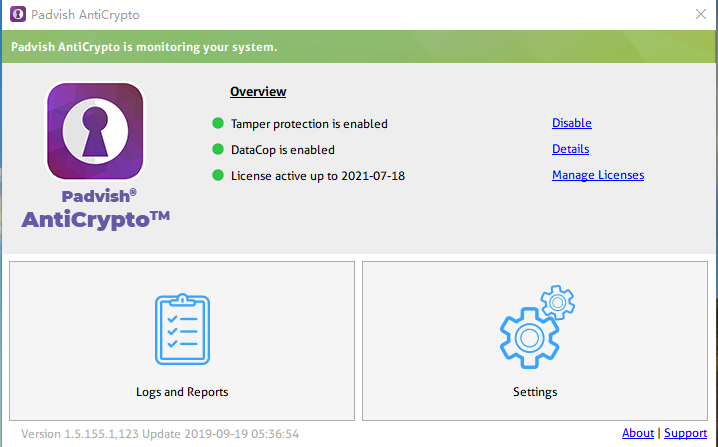This screenshot has width=718, height=447.
Task: Click the Logs and Reports label
Action: coord(182,392)
